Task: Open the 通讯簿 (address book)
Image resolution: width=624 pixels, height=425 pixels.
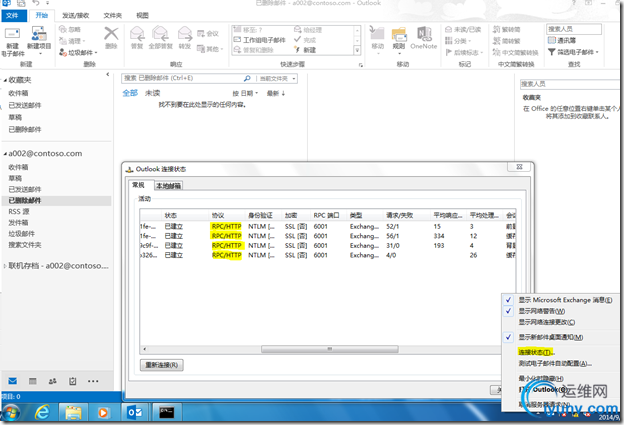Action: pyautogui.click(x=562, y=40)
